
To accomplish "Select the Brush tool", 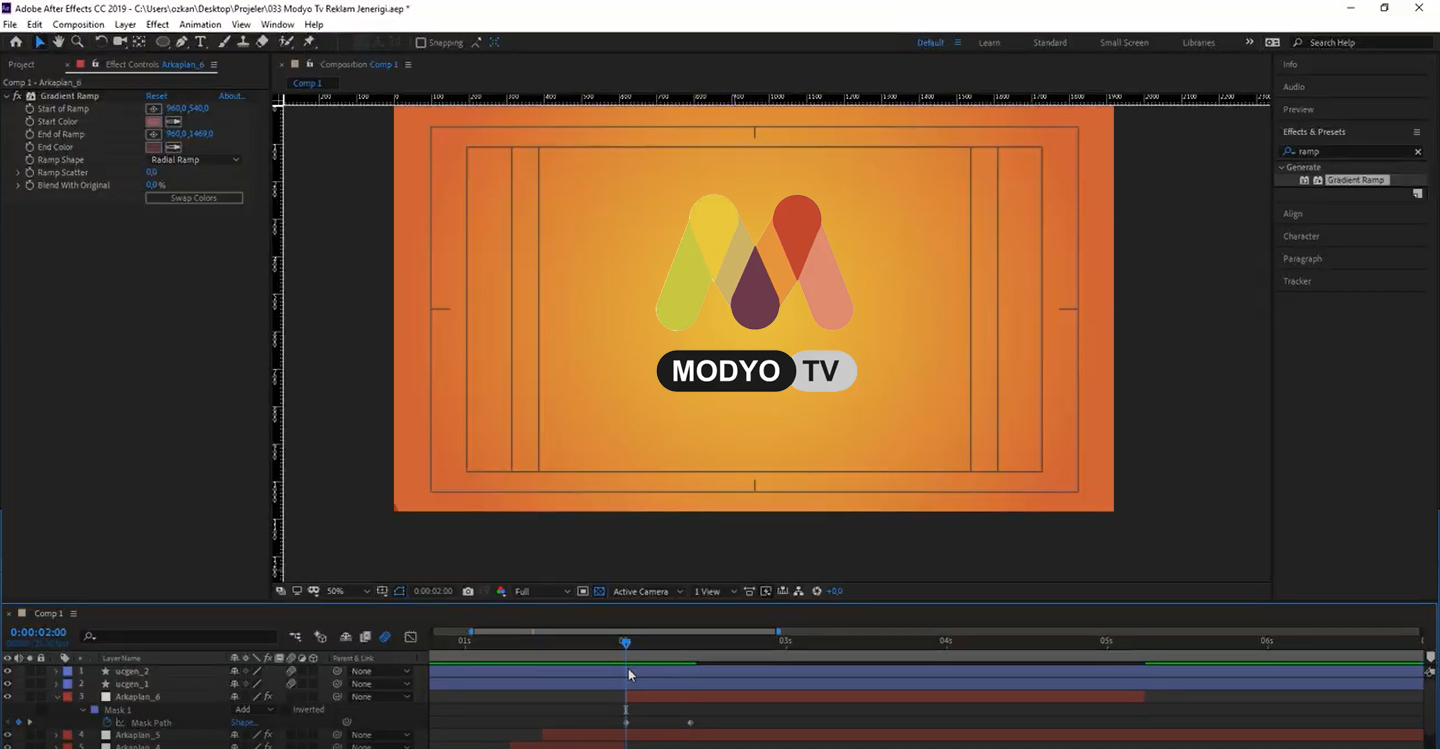I will (224, 42).
